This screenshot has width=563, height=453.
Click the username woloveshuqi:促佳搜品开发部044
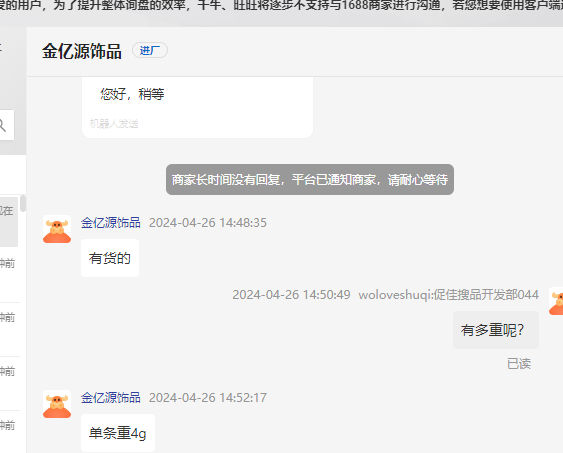[448, 295]
